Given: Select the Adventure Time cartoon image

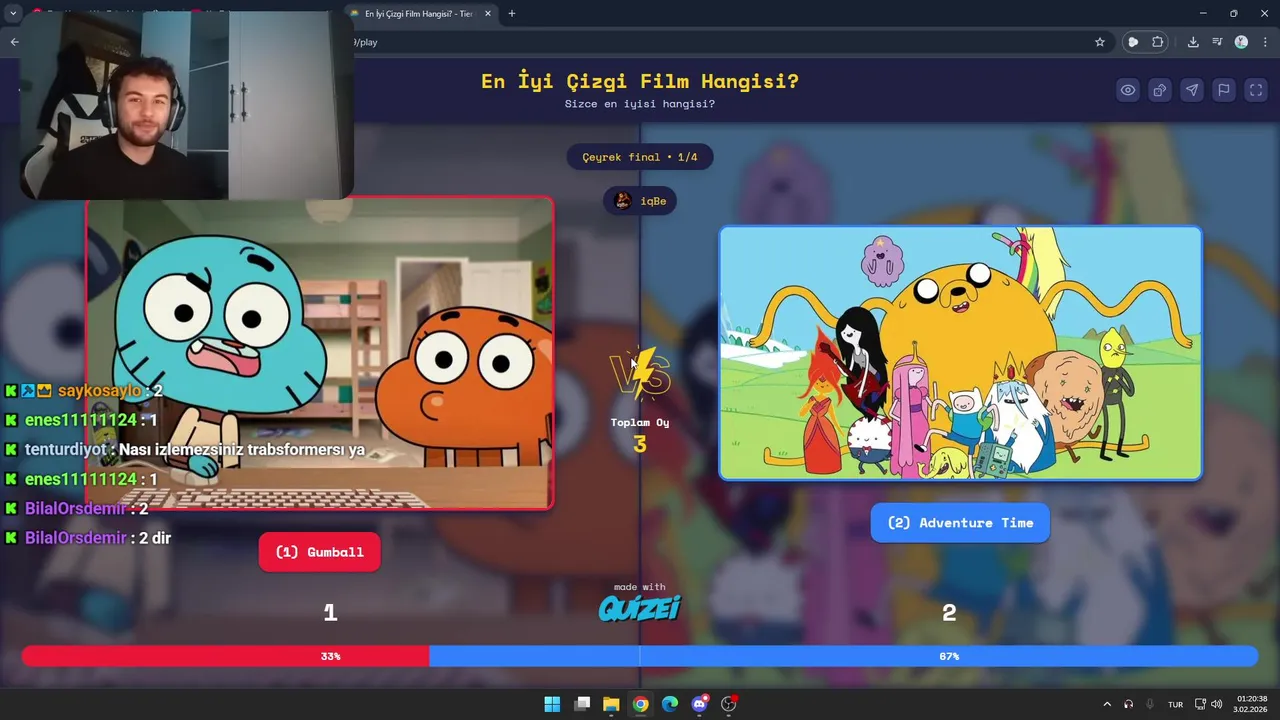Looking at the screenshot, I should [960, 353].
